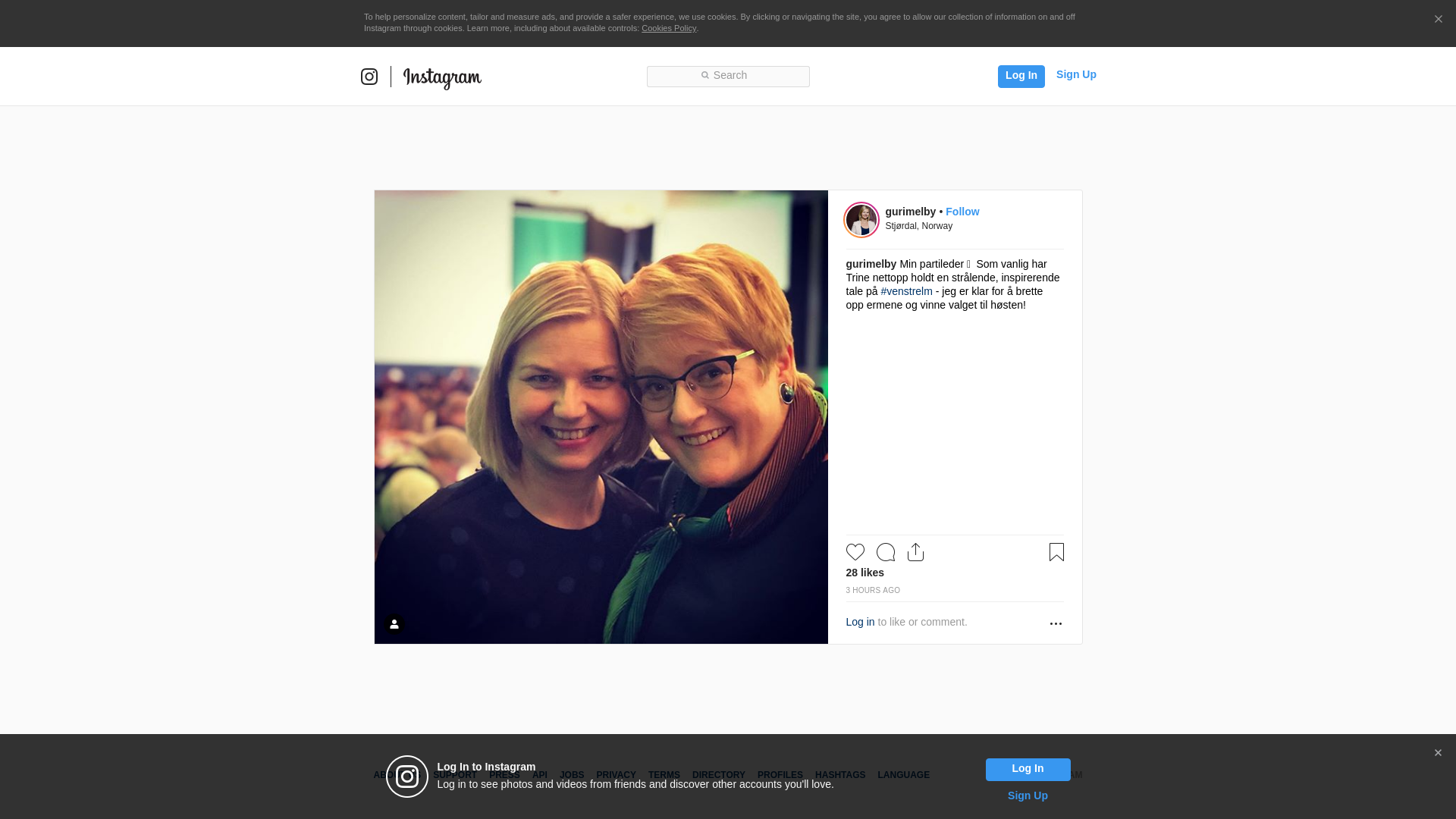The image size is (1456, 819).
Task: Open the post photo
Action: [x=601, y=417]
